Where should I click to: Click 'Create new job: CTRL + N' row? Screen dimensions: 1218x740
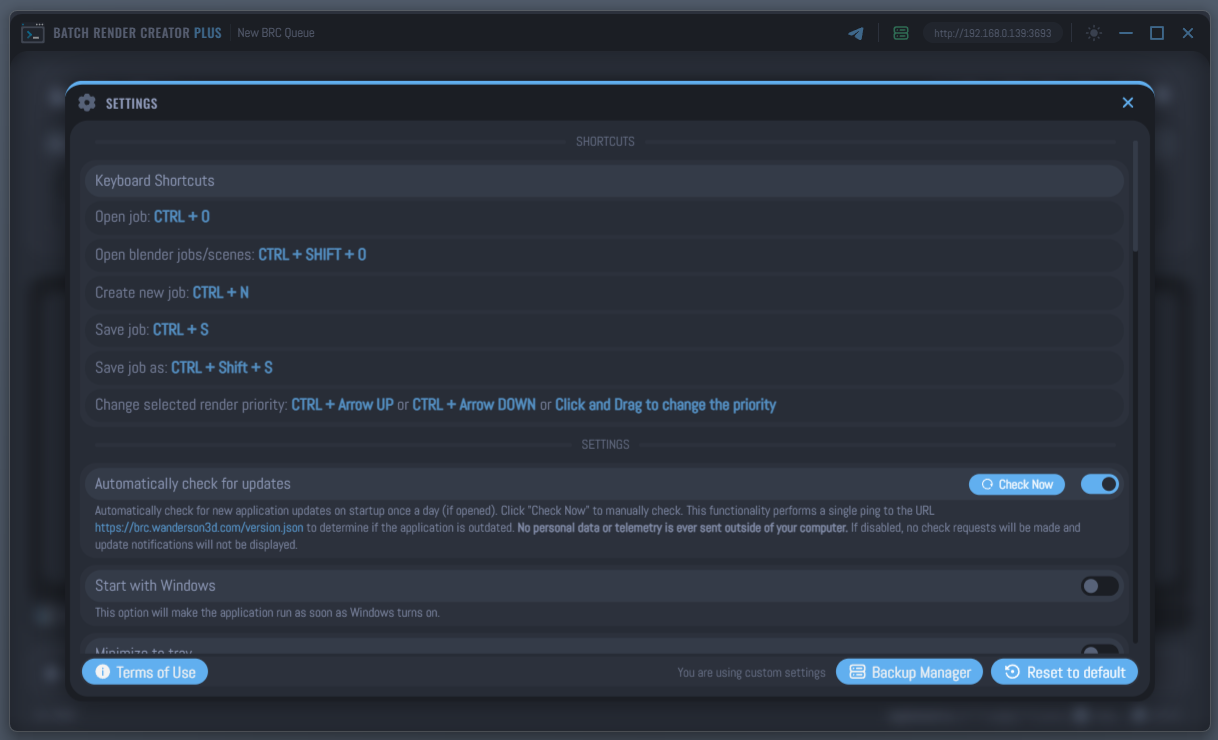click(x=604, y=293)
